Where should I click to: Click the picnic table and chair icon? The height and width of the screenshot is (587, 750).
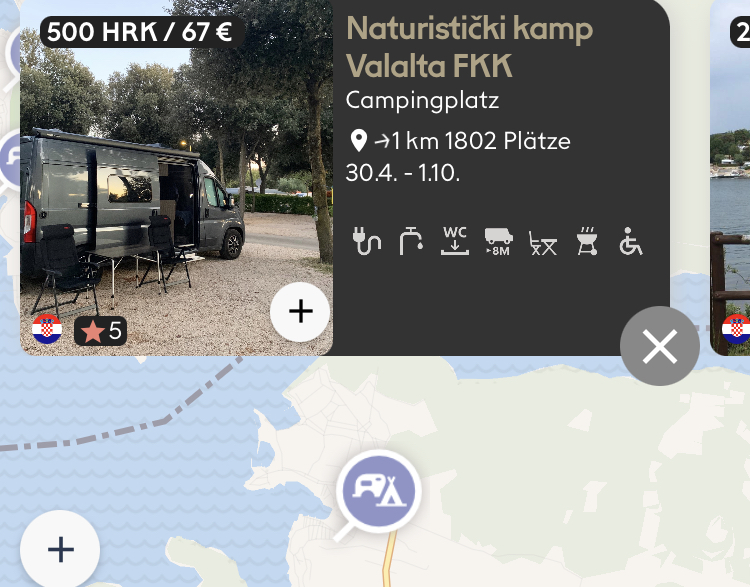(543, 243)
